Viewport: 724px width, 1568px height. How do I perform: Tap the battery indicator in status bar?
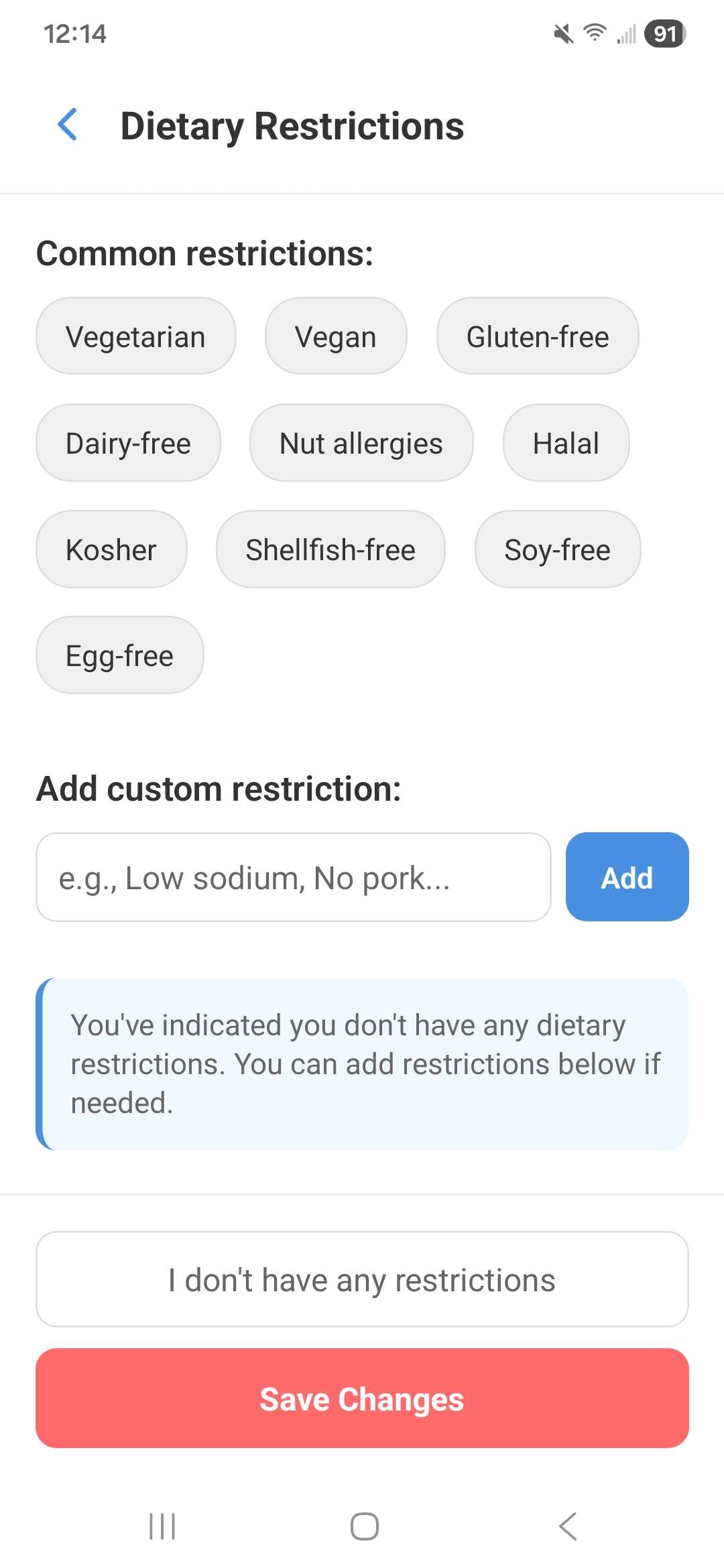pos(665,34)
